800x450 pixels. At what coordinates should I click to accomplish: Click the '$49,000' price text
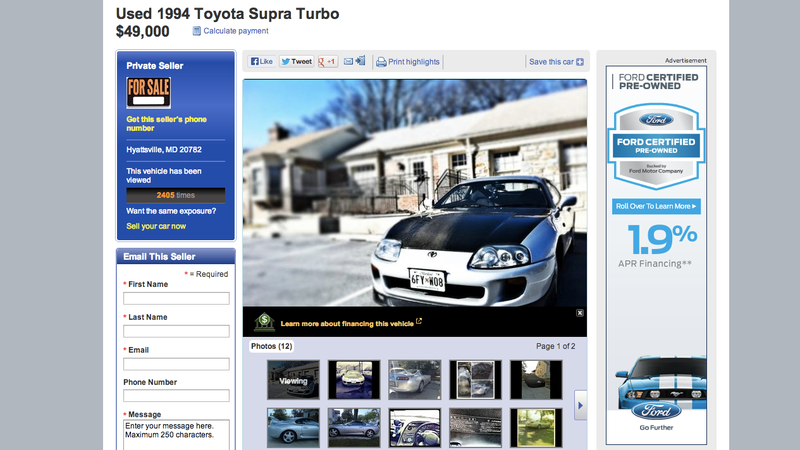pyautogui.click(x=143, y=32)
